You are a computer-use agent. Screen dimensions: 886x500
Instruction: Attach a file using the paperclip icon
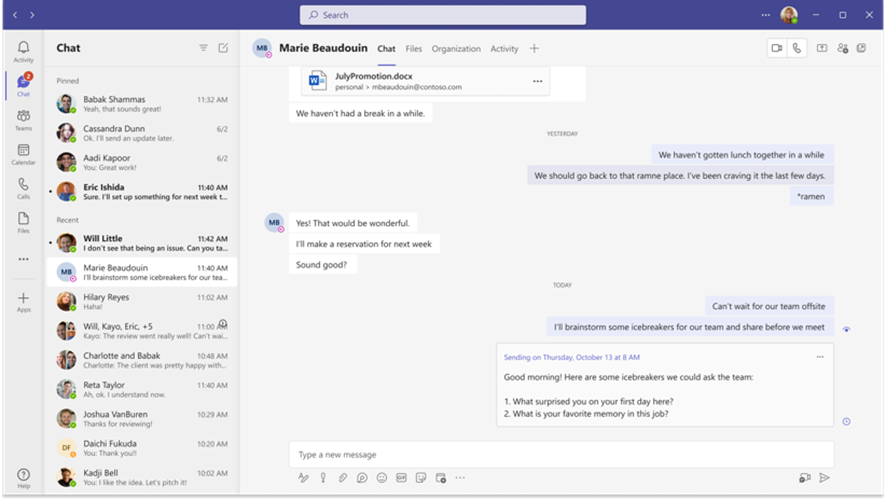342,478
